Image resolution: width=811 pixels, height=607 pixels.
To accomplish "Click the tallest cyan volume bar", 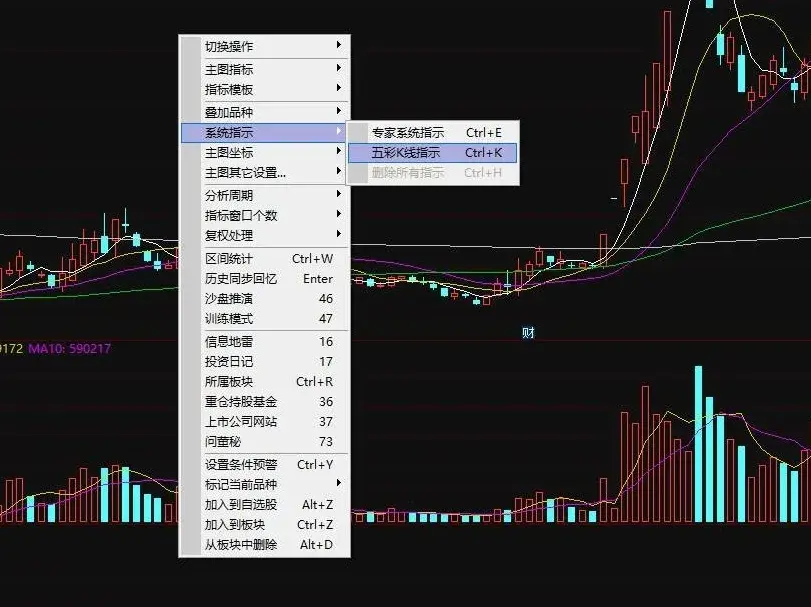I will [x=698, y=444].
